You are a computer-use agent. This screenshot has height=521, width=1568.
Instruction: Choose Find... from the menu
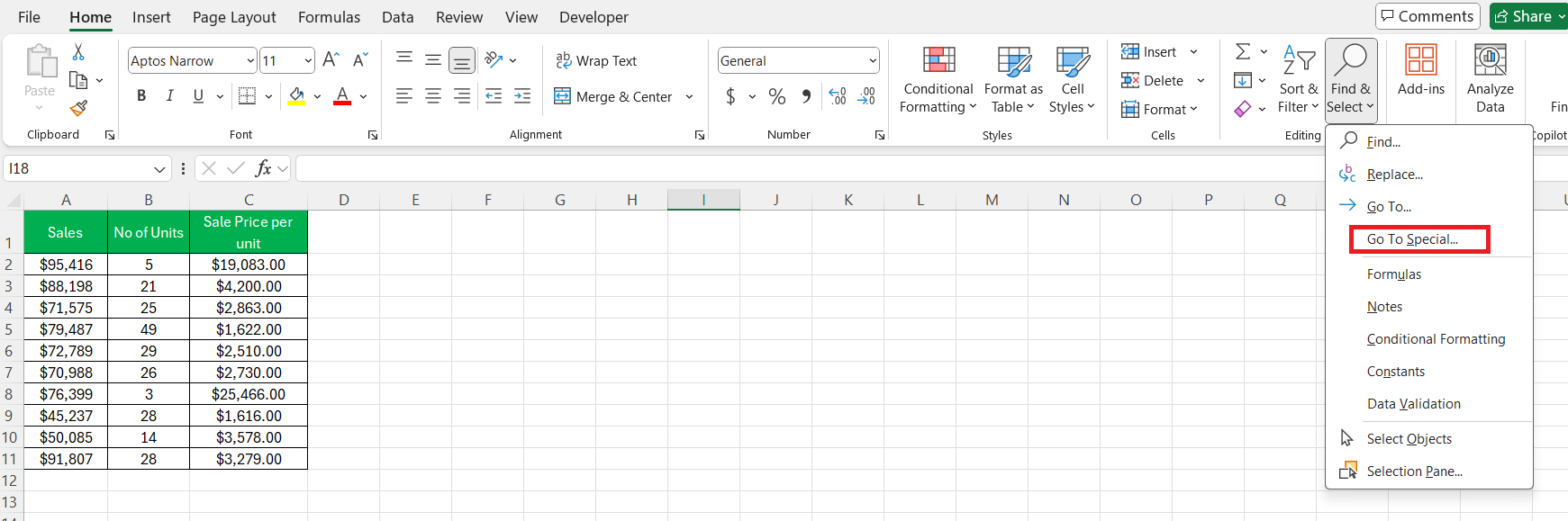click(1429, 142)
